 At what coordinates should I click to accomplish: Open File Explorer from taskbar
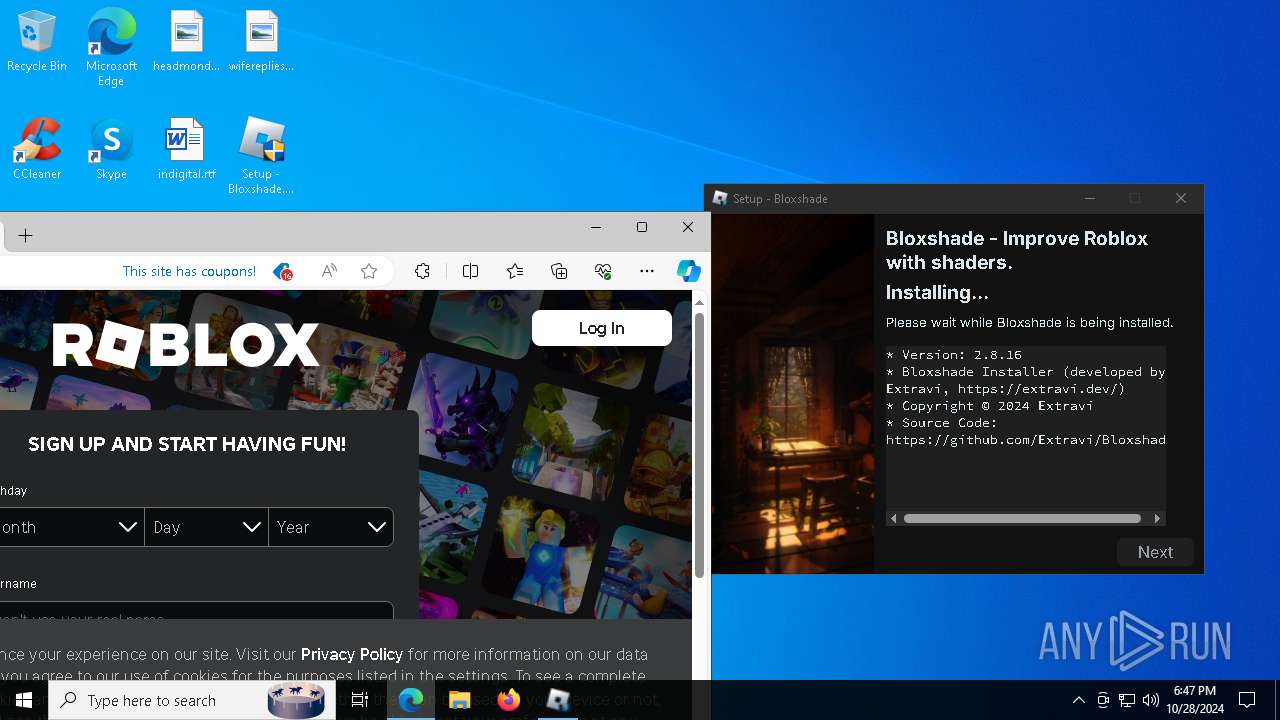460,700
